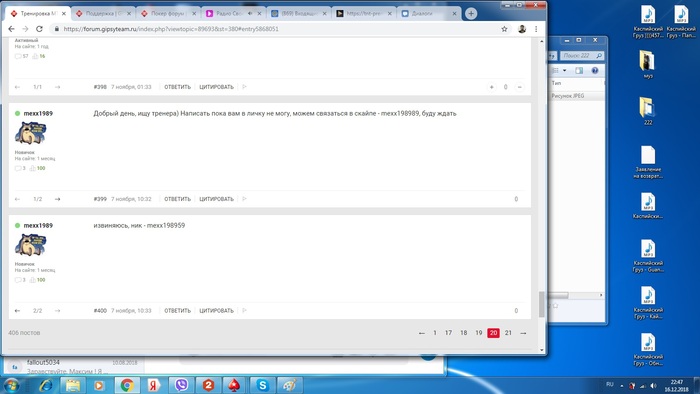Close the "Тренировка" tab
700x394 pixels.
(x=64, y=13)
